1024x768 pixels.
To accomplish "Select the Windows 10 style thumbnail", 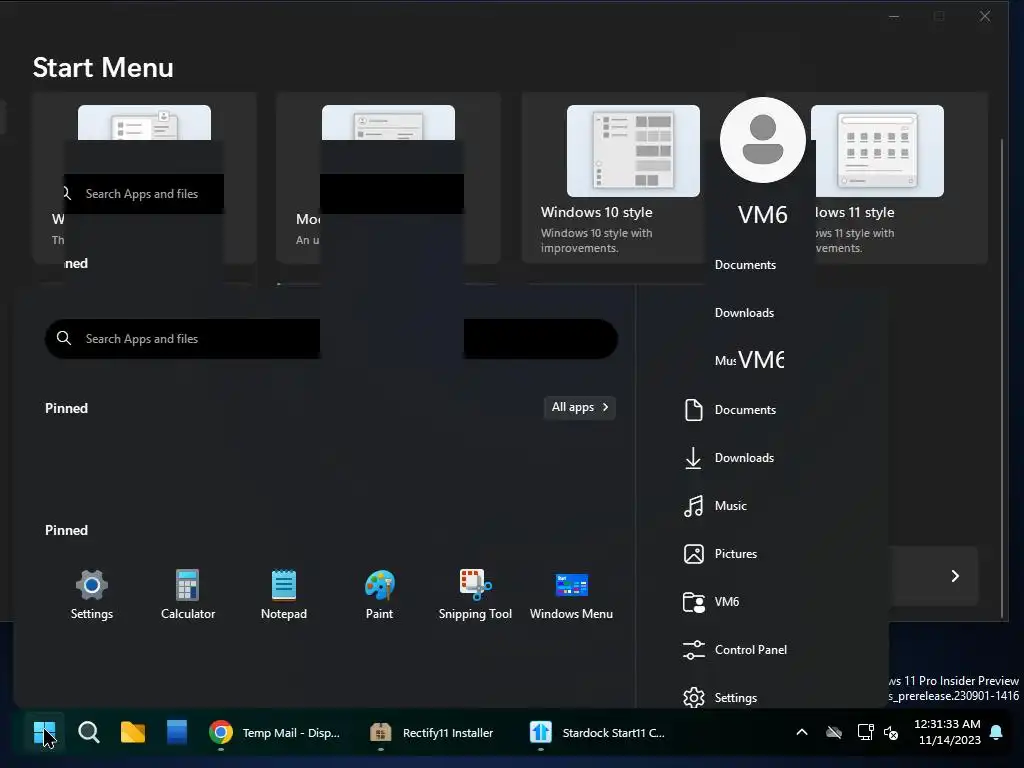I will [x=633, y=151].
